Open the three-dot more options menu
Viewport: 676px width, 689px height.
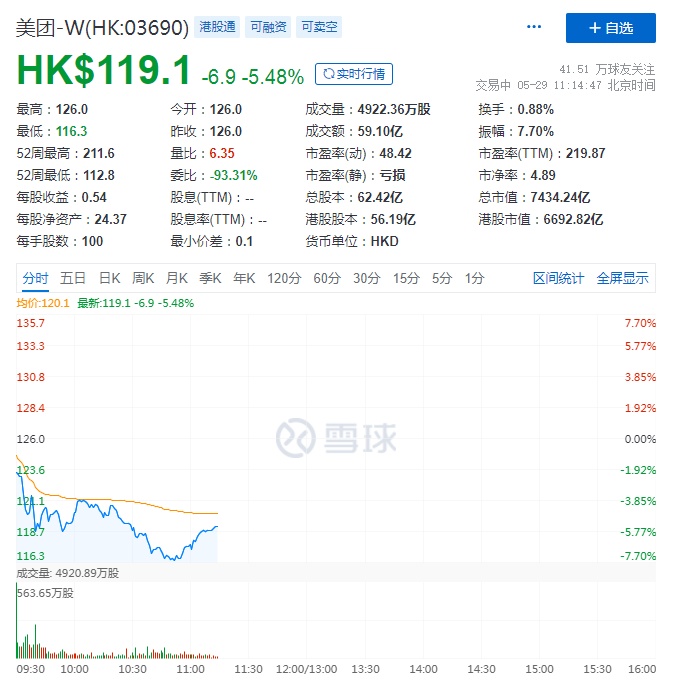point(534,27)
